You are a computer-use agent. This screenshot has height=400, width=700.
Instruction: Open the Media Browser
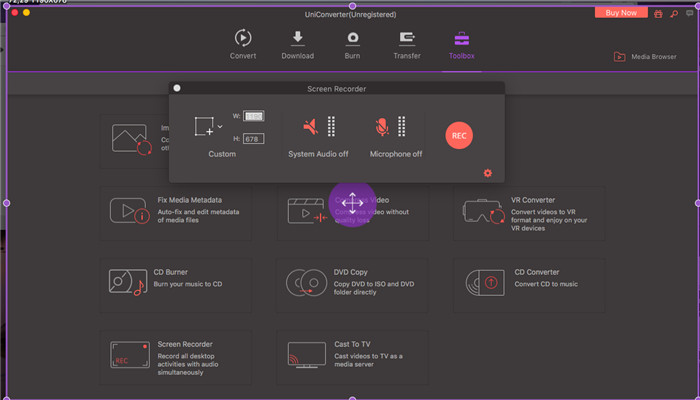[645, 57]
